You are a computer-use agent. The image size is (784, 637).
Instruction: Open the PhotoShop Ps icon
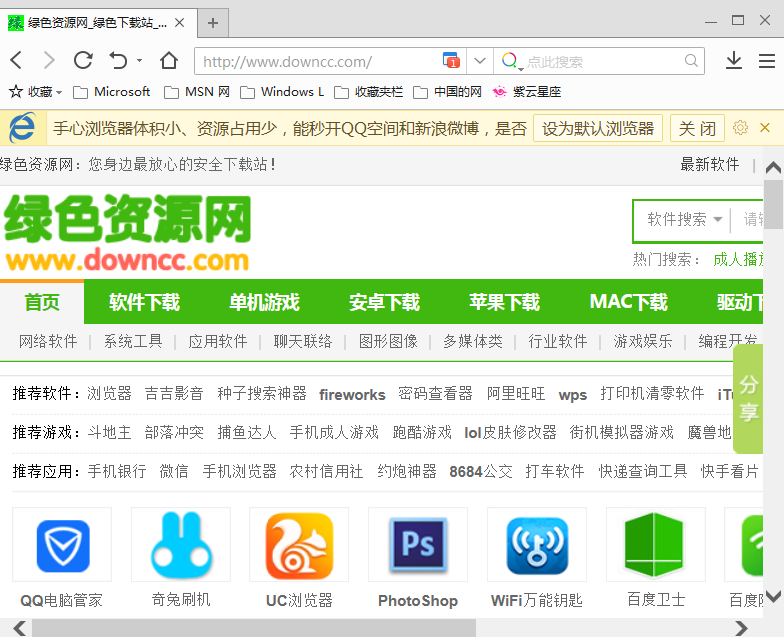click(418, 545)
